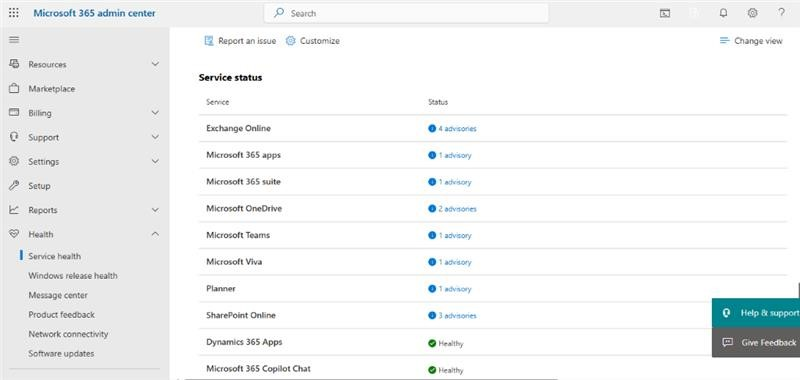This screenshot has height=380, width=800.
Task: Select the Microsoft Teams service name
Action: click(x=238, y=235)
